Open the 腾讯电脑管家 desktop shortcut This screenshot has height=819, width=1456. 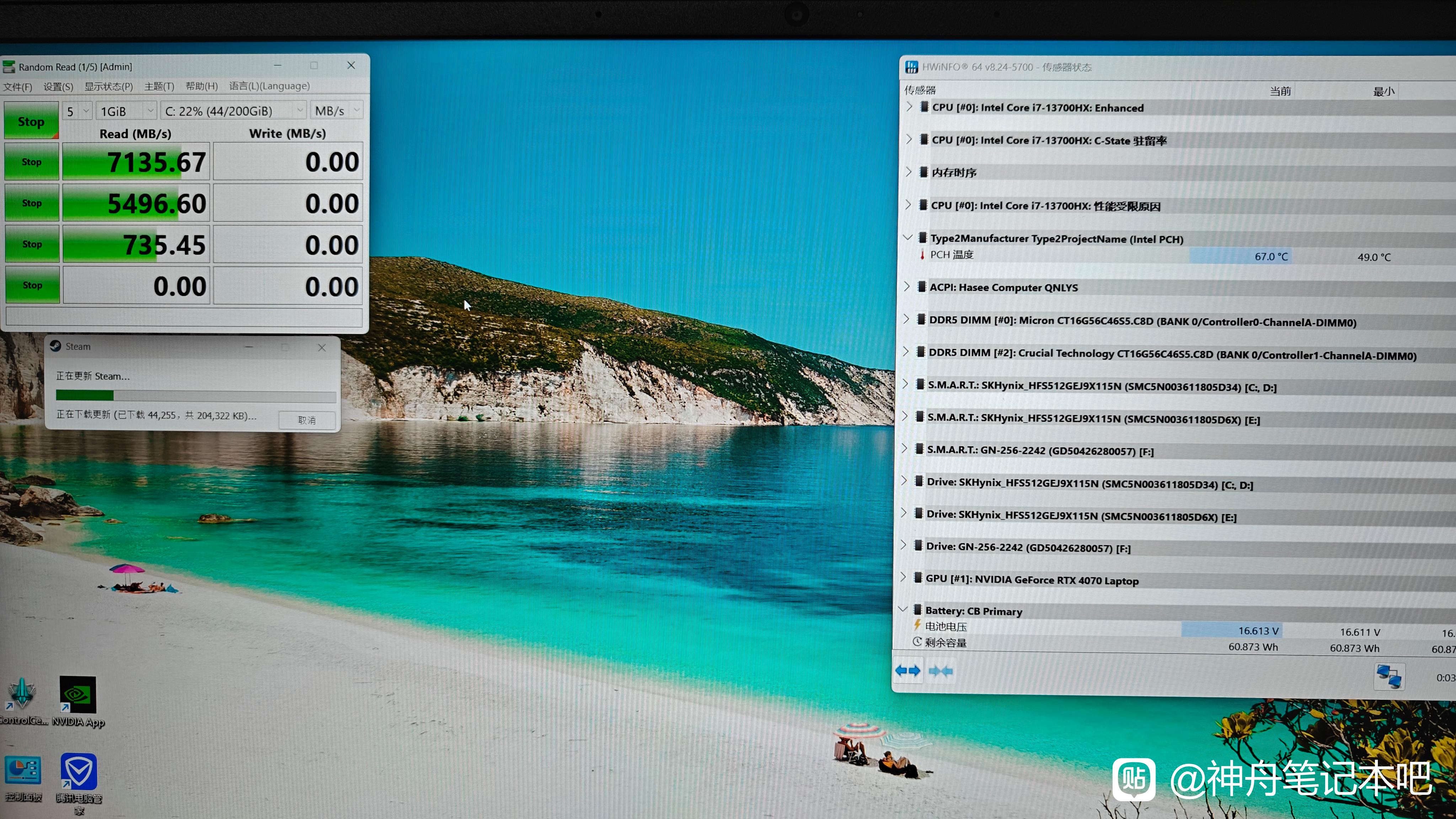click(x=79, y=783)
